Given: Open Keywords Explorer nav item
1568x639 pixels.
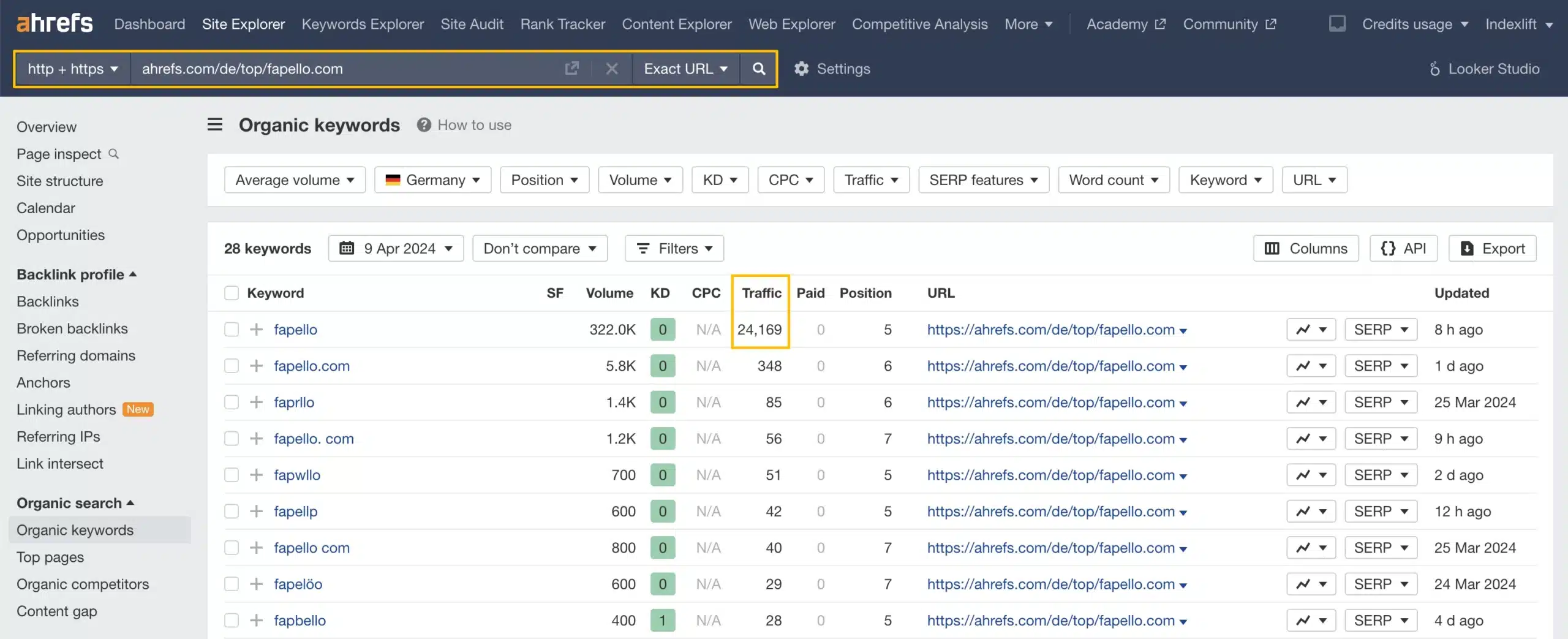Looking at the screenshot, I should pos(363,24).
